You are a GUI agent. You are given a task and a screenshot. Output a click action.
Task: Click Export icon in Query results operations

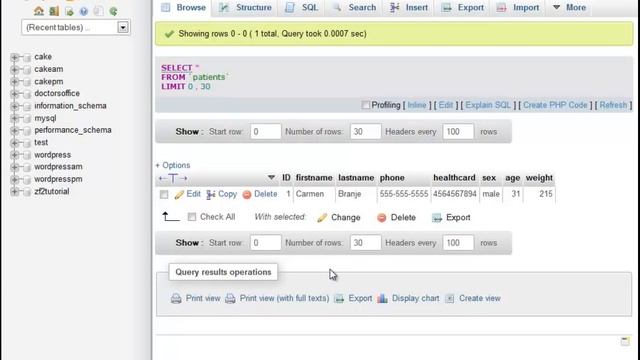pyautogui.click(x=339, y=298)
